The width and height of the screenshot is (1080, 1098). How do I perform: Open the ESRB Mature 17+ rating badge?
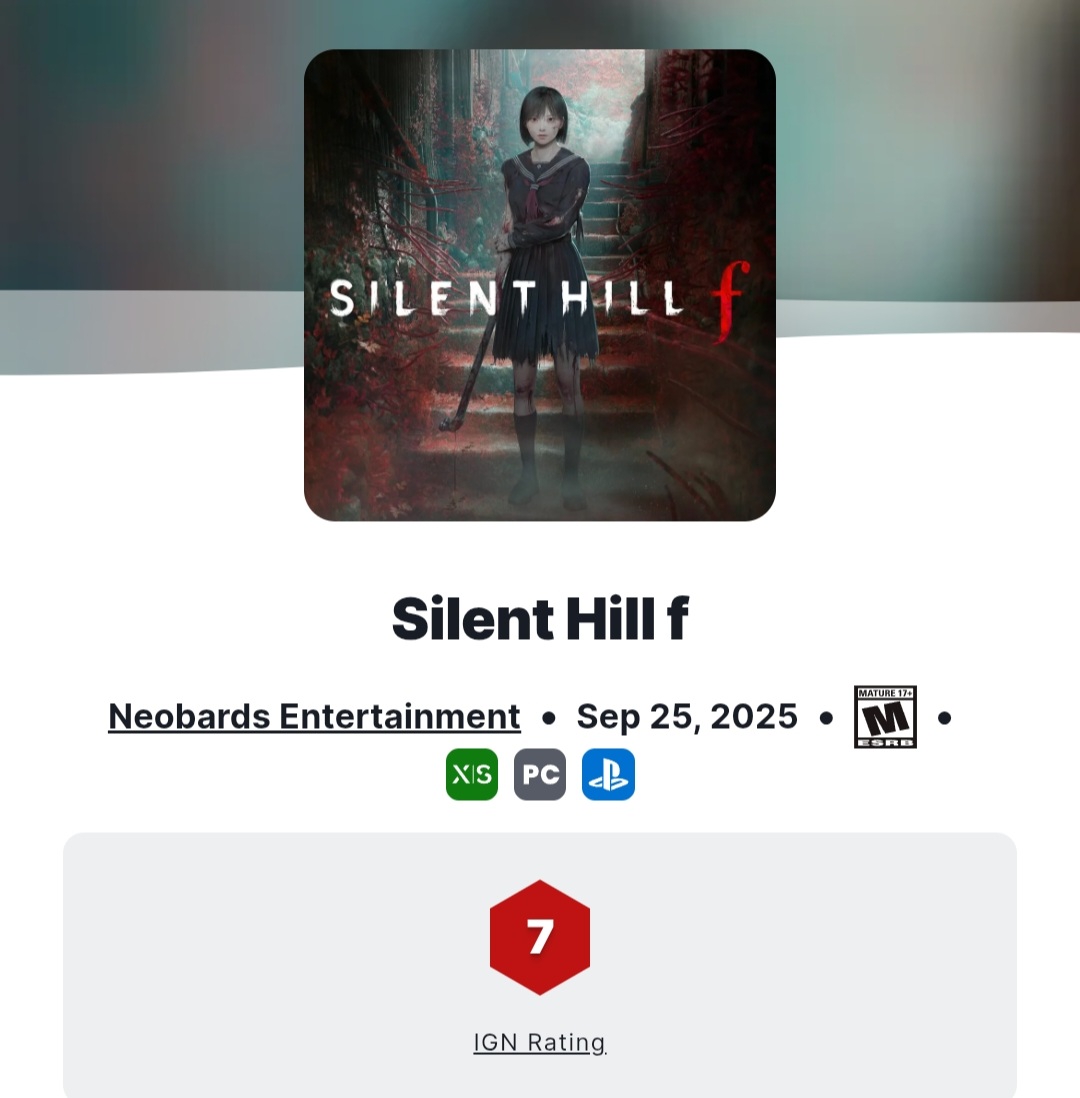885,717
